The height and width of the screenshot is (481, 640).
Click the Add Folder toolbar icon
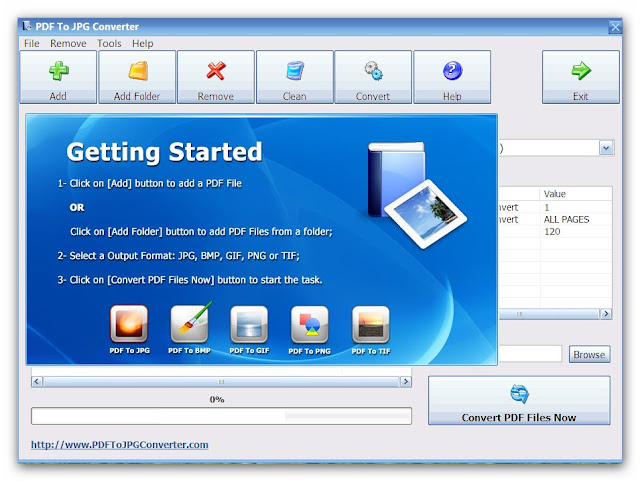click(x=137, y=77)
